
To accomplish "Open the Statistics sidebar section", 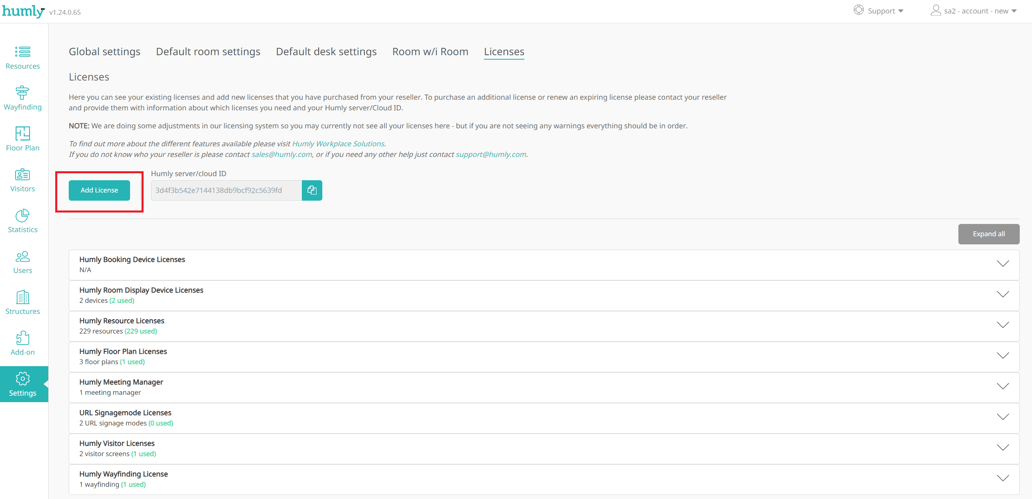I will tap(23, 221).
